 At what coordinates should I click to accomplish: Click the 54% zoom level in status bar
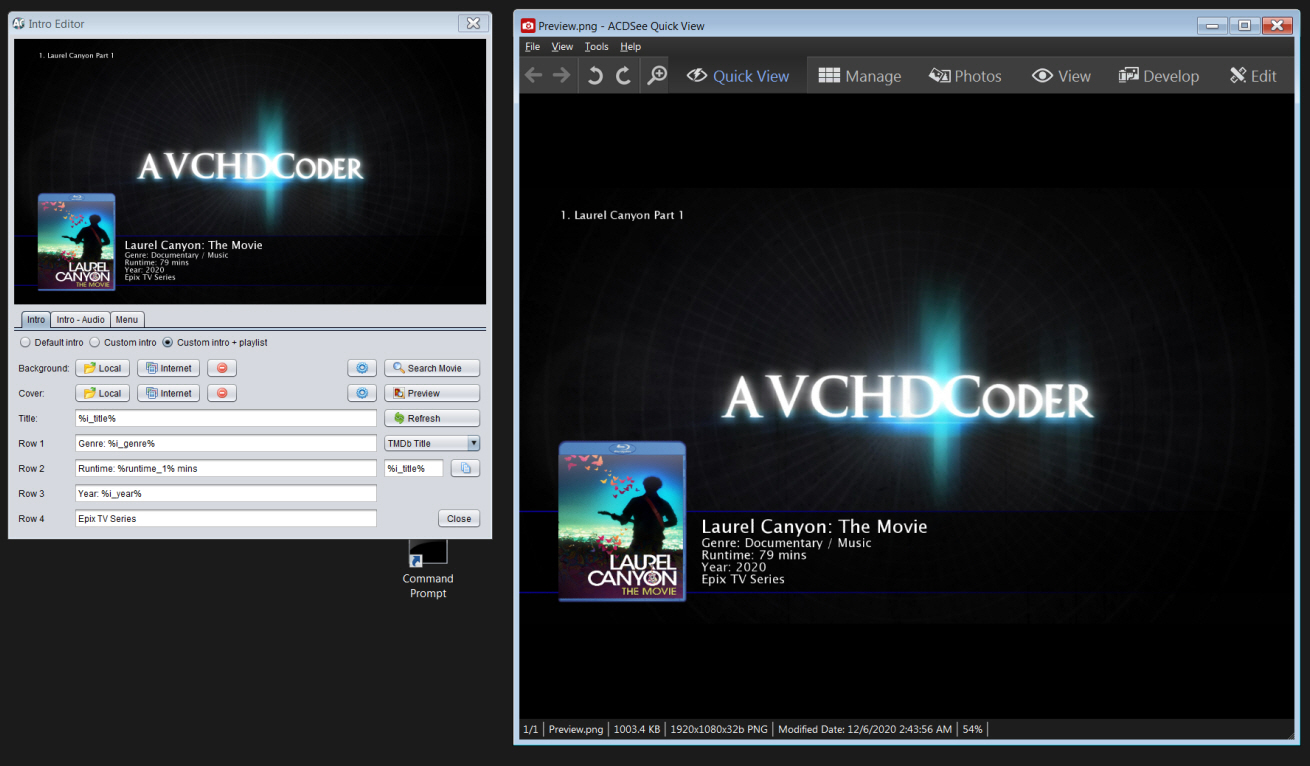click(972, 729)
